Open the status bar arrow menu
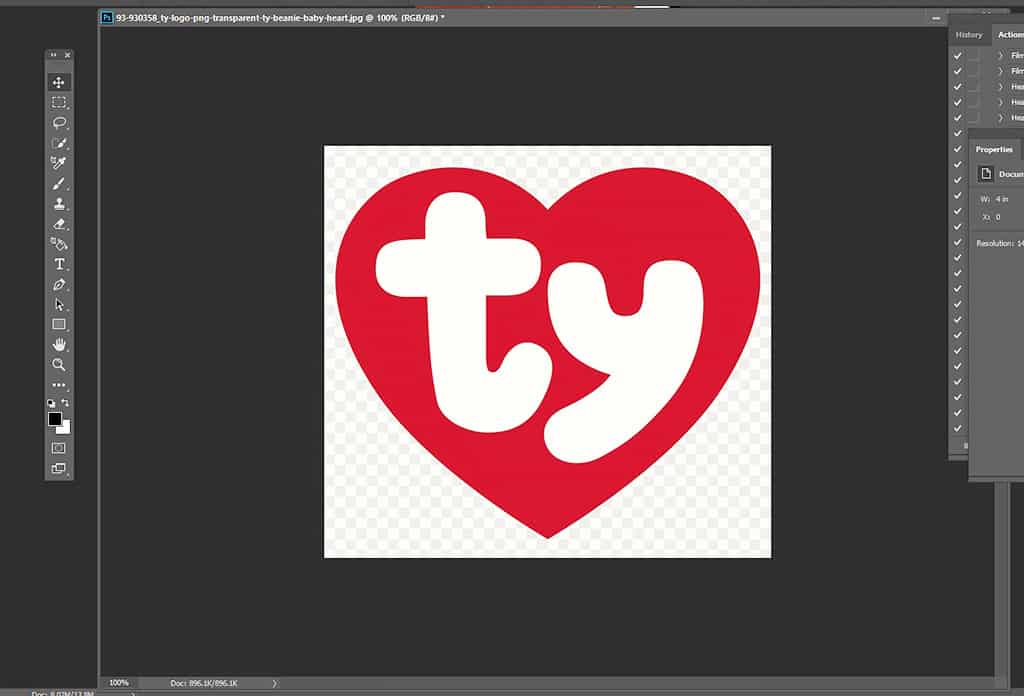Screen dimensions: 1024x696 tap(275, 684)
